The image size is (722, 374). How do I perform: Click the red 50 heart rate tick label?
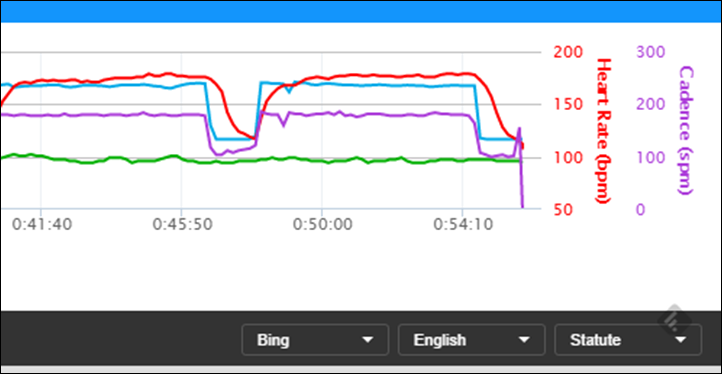pos(563,210)
